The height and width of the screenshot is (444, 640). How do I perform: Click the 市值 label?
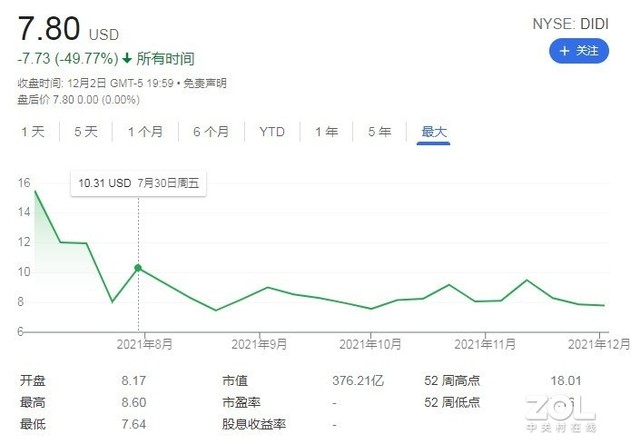235,381
